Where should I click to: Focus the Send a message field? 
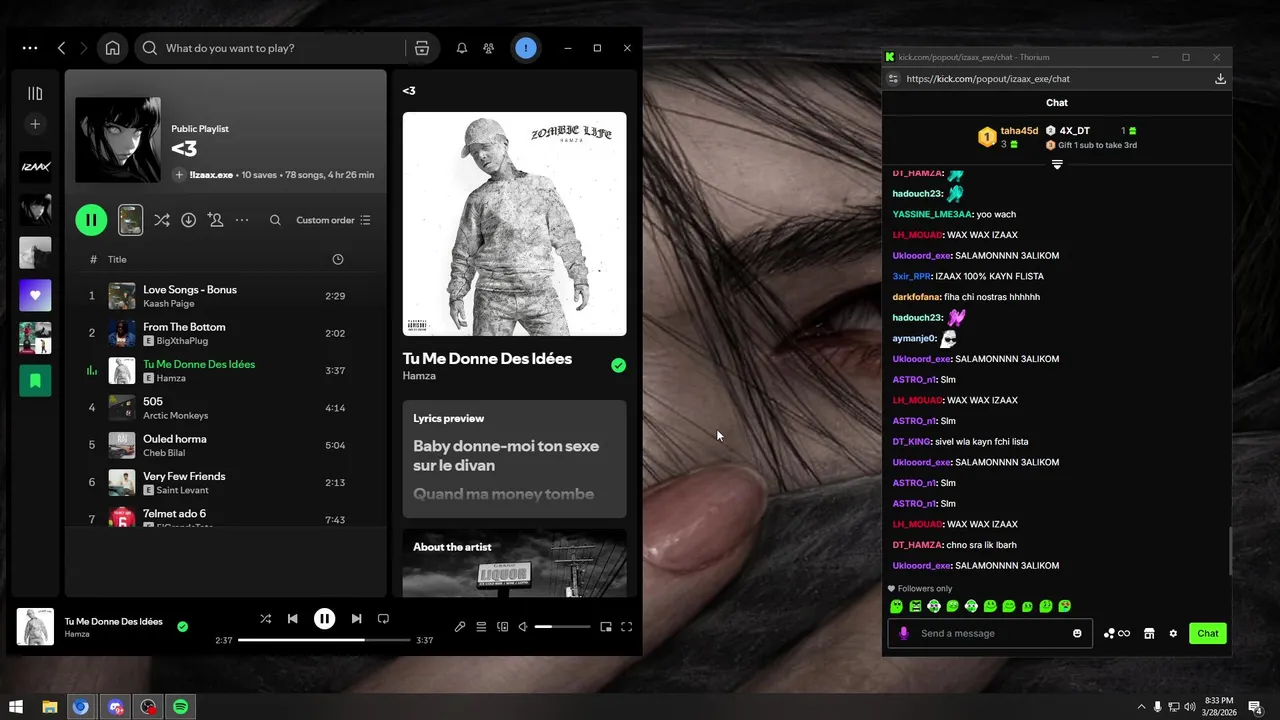coord(990,633)
